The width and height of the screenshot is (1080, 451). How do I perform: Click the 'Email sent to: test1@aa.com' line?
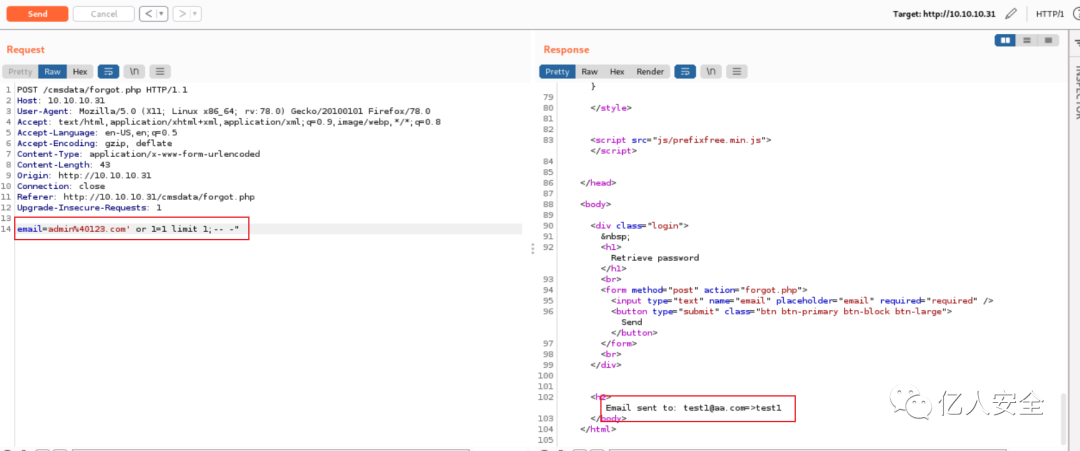(694, 408)
